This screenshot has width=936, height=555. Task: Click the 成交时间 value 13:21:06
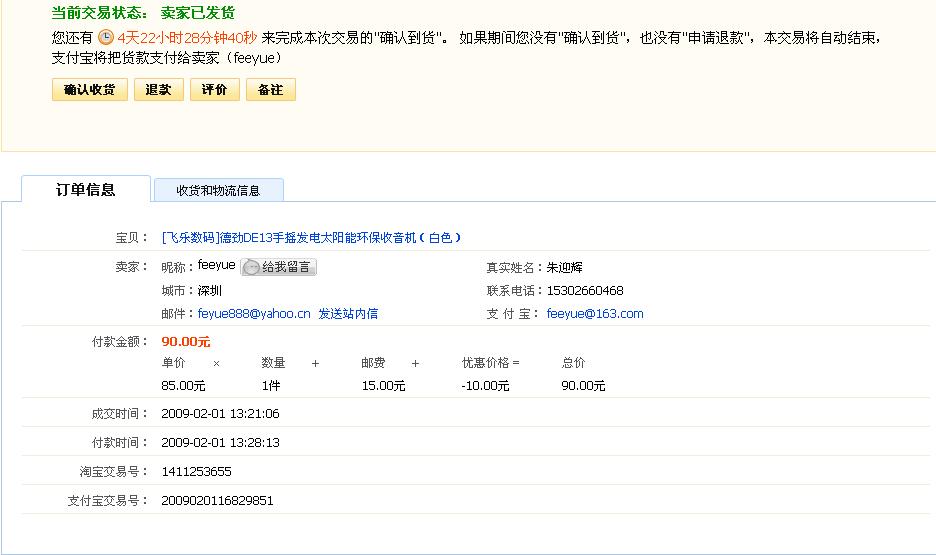point(220,414)
